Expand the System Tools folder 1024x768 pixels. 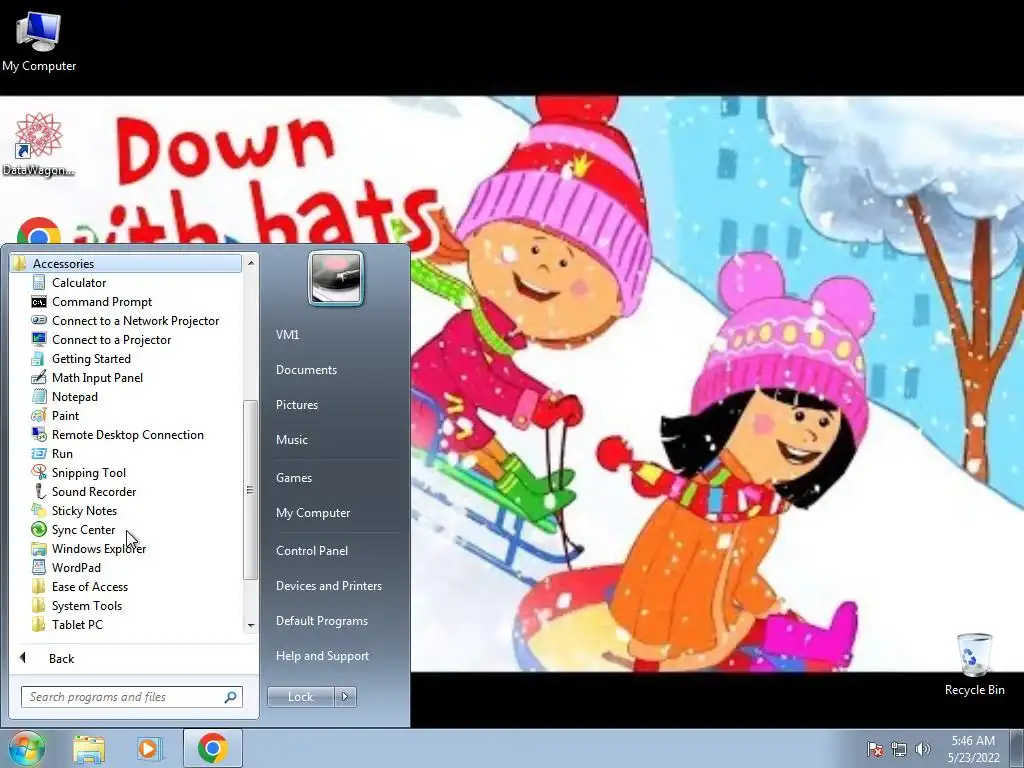pos(86,605)
